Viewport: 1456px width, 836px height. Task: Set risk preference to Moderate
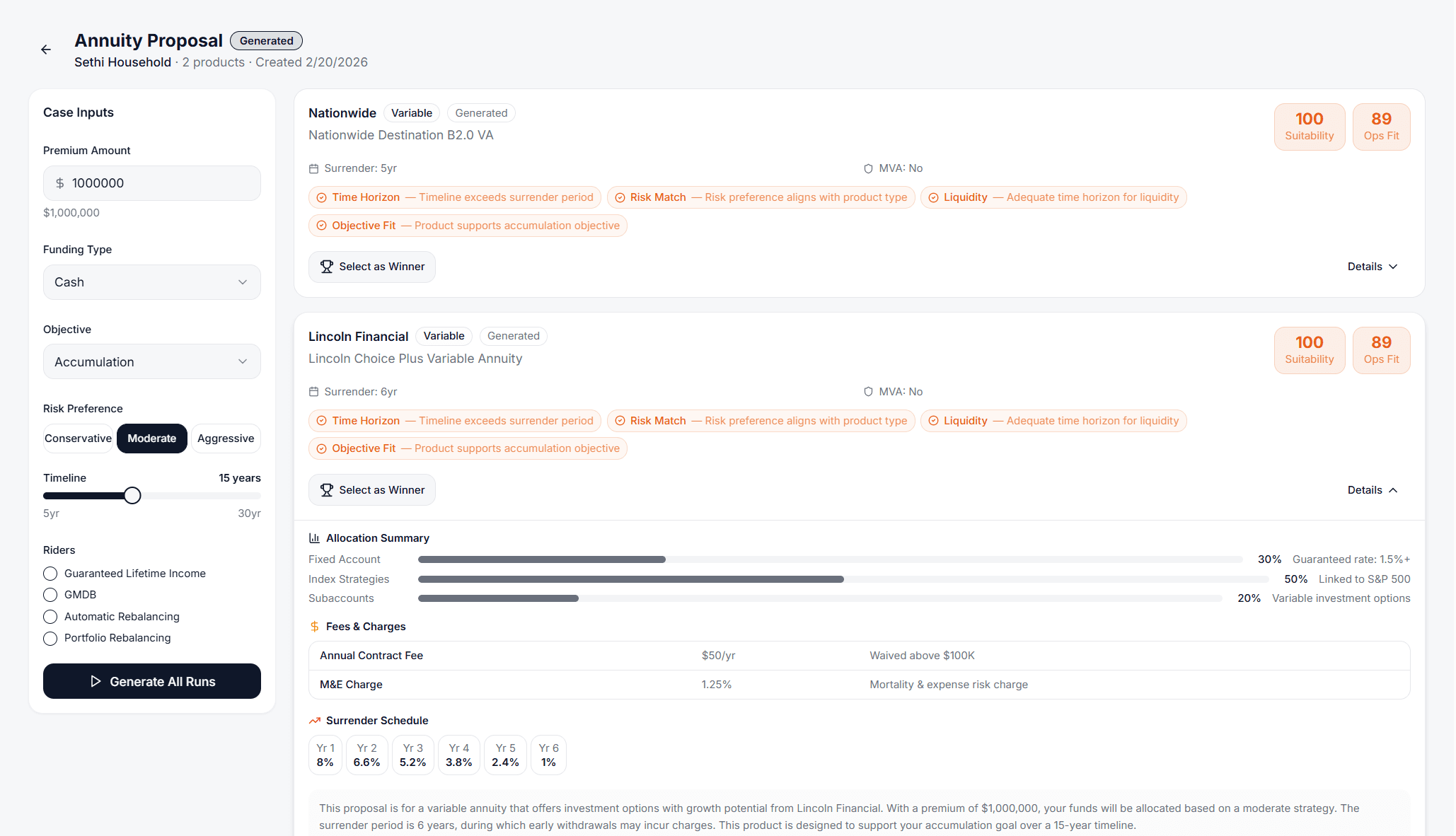[x=152, y=439]
